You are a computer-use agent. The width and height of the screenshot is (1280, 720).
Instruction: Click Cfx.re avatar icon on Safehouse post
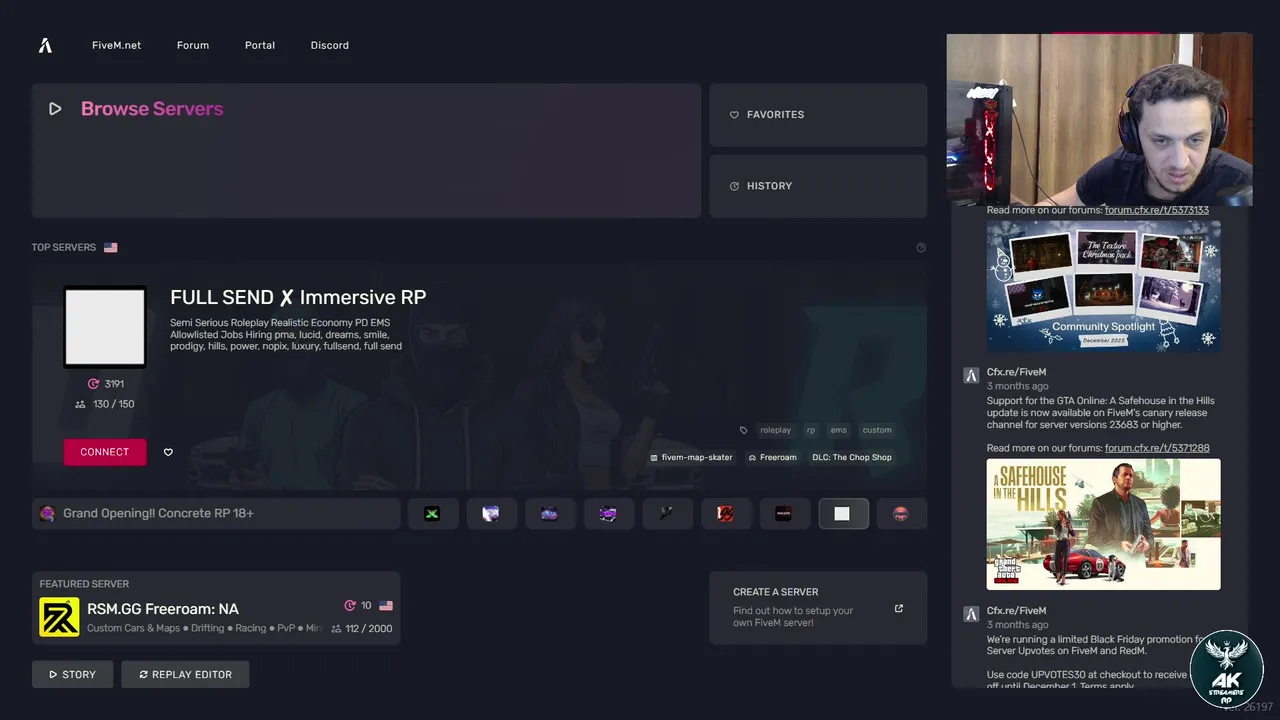[x=970, y=375]
